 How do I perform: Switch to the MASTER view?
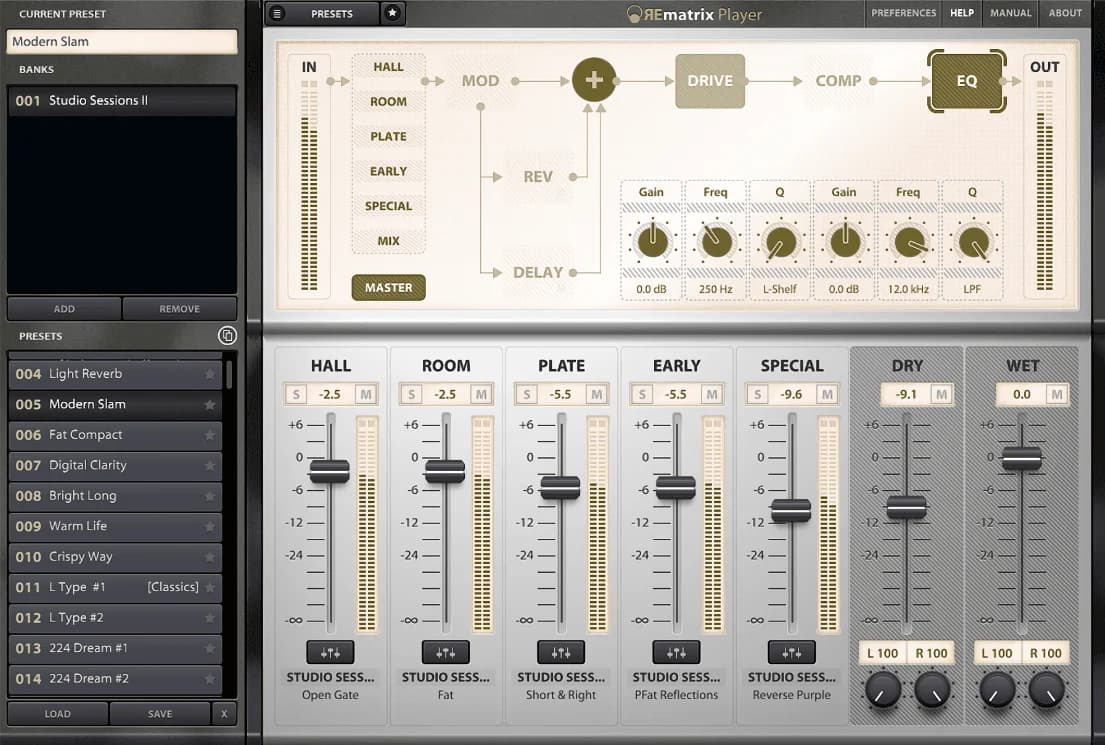pos(388,287)
